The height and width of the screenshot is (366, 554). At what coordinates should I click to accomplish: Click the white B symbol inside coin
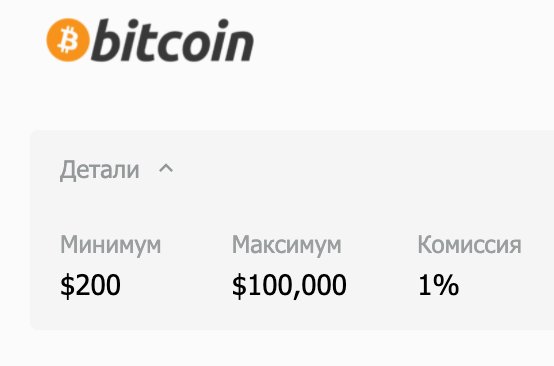coord(68,40)
